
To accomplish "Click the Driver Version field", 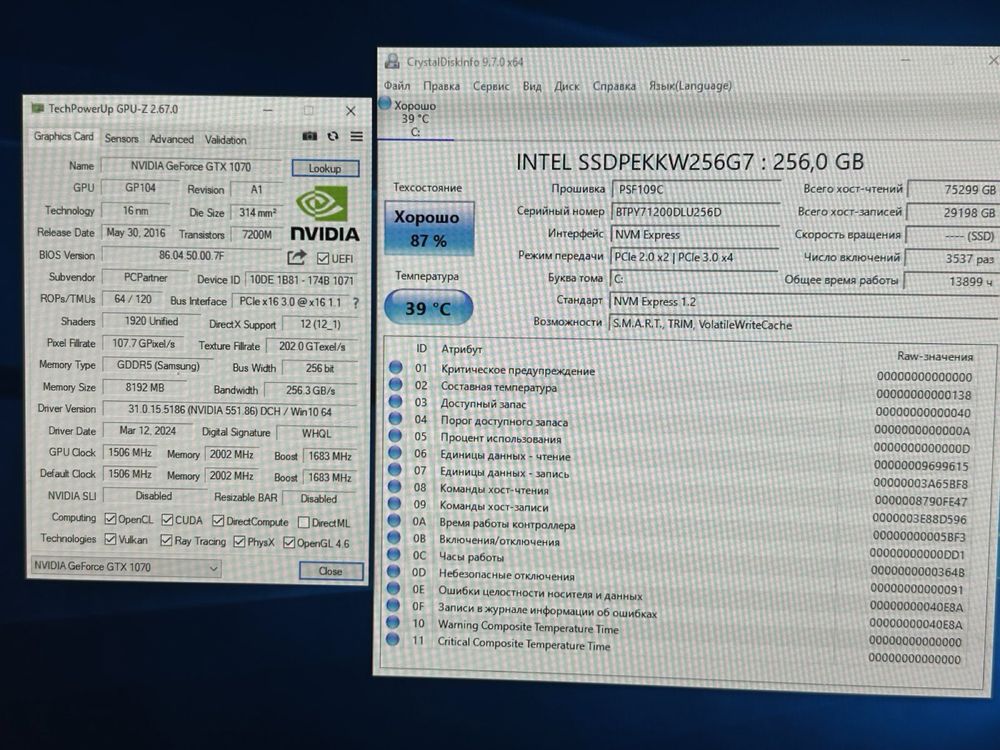I will click(230, 411).
